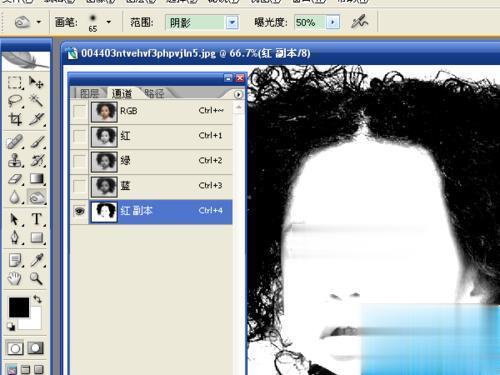Select the Clone Stamp tool

pyautogui.click(x=15, y=160)
